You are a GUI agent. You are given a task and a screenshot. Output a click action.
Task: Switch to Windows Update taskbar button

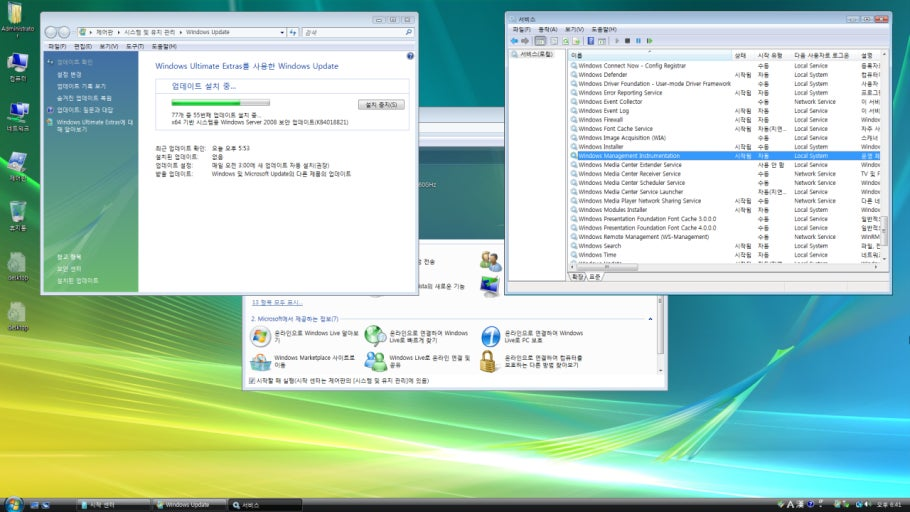[x=188, y=505]
